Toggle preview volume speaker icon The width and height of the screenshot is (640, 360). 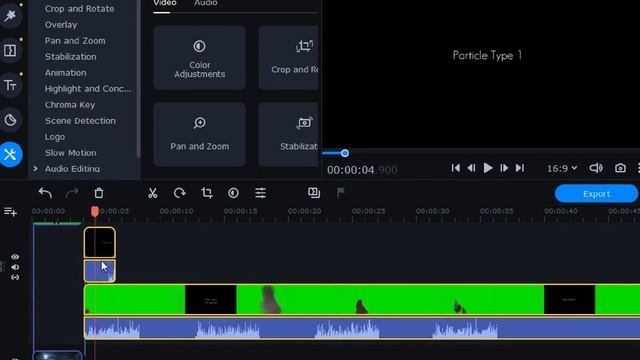click(x=596, y=168)
